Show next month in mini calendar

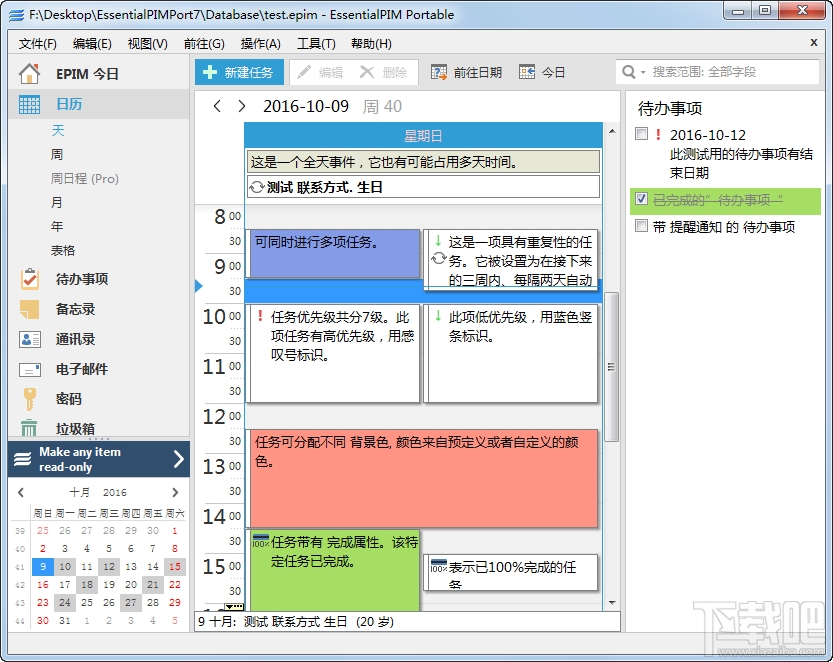coord(175,493)
